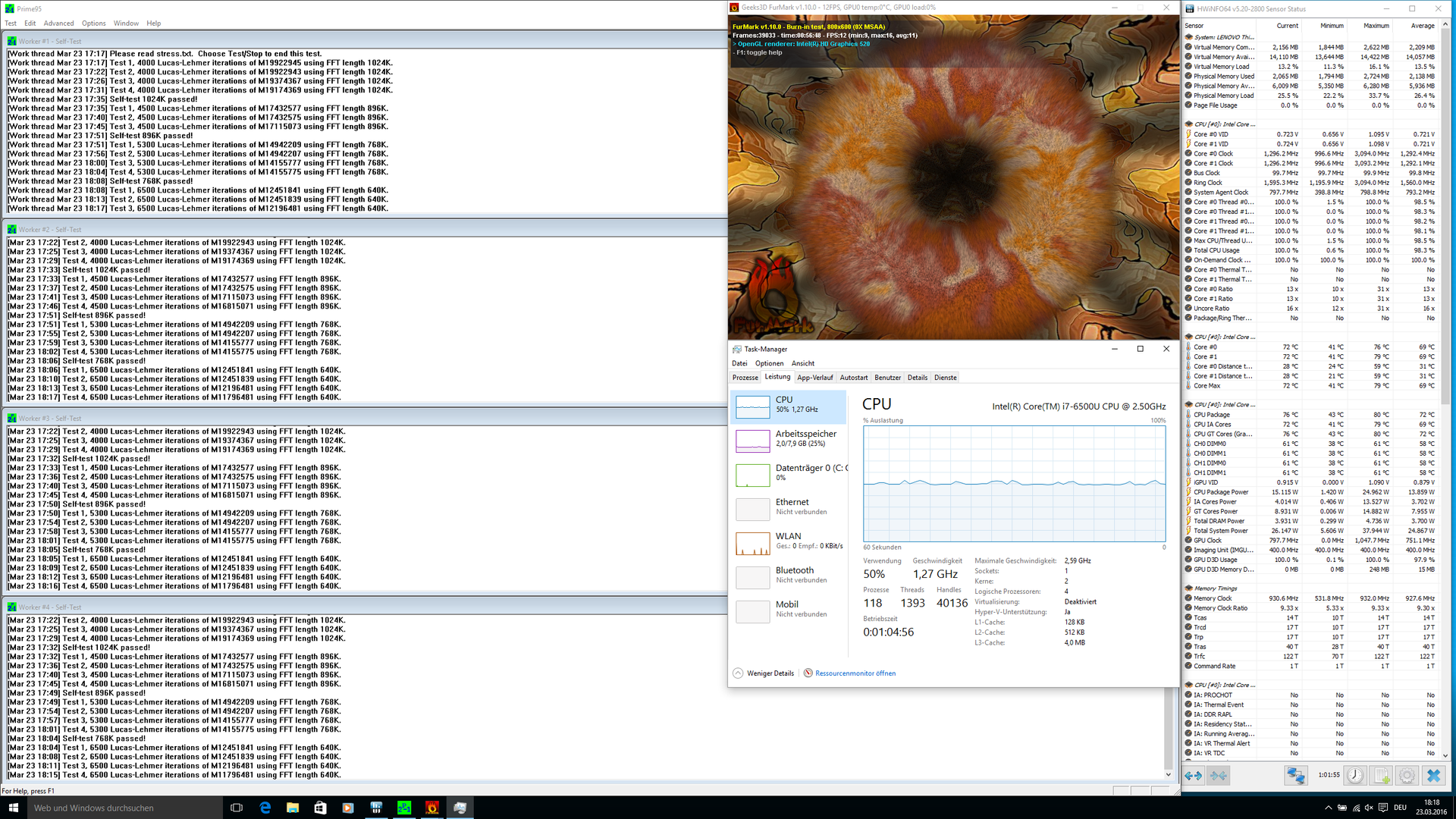Reset HWiNFO min/max with clock icon

pyautogui.click(x=1355, y=775)
